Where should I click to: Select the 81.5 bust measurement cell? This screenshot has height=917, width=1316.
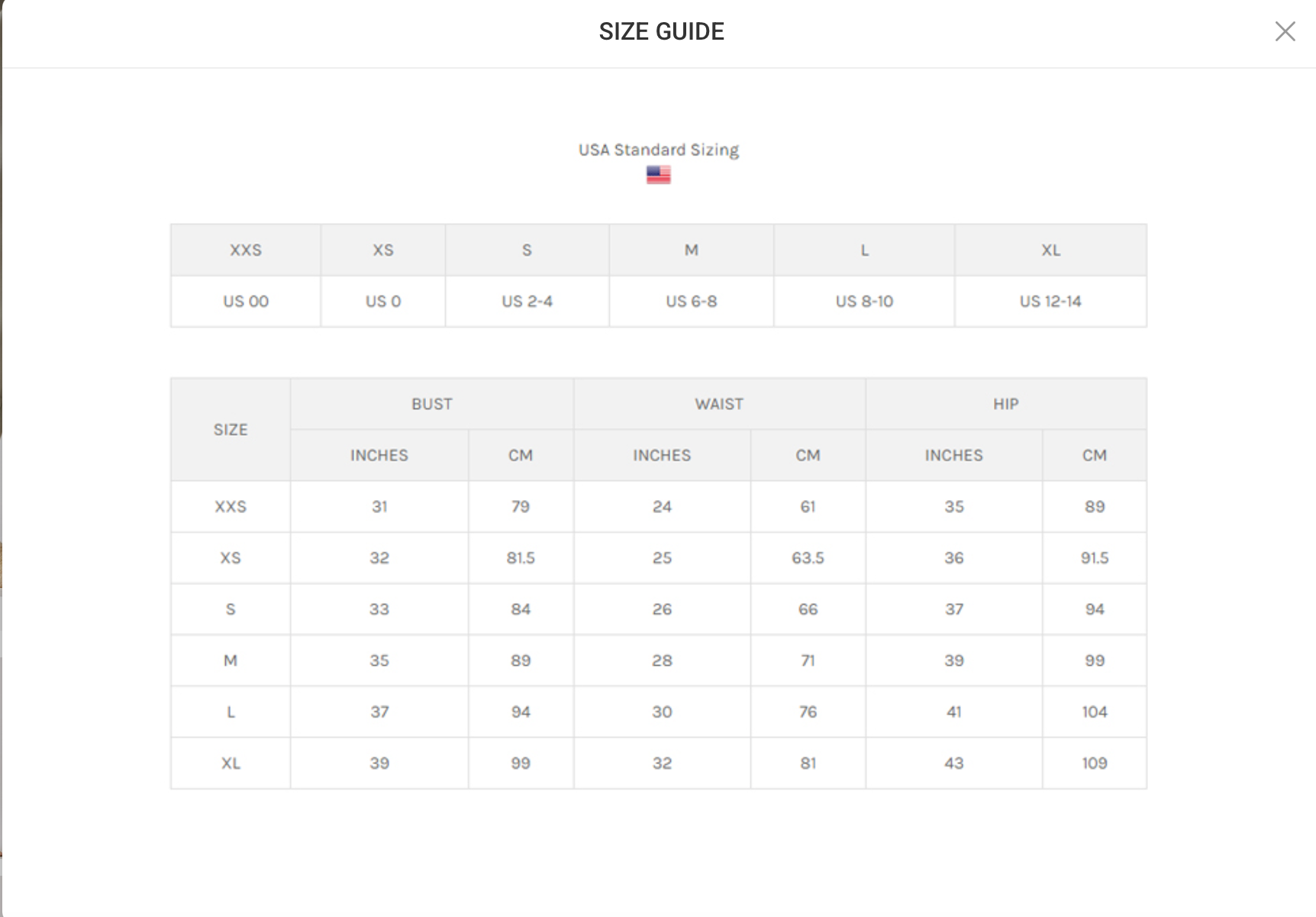[x=521, y=558]
